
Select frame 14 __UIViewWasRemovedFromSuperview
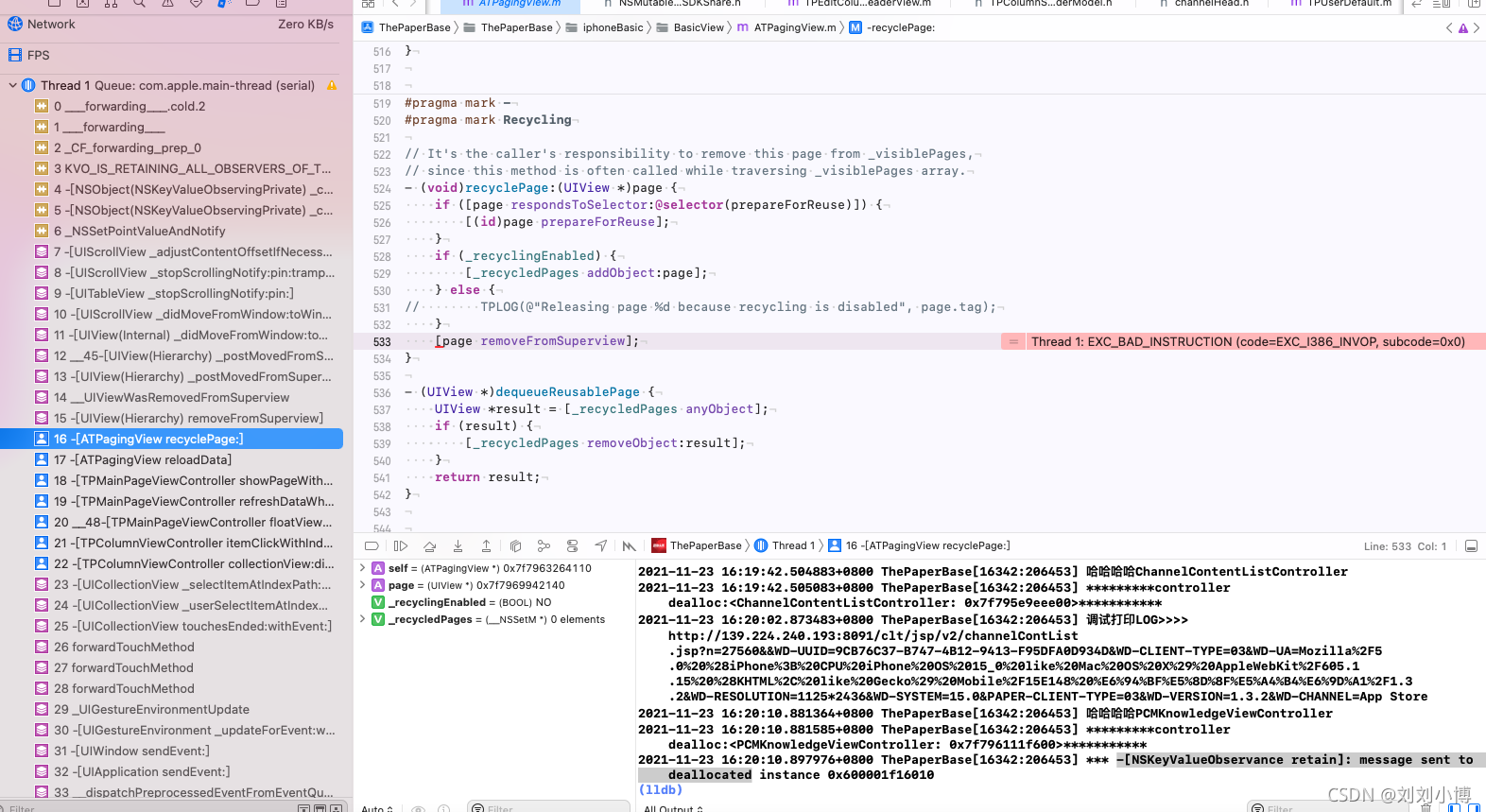tap(171, 397)
